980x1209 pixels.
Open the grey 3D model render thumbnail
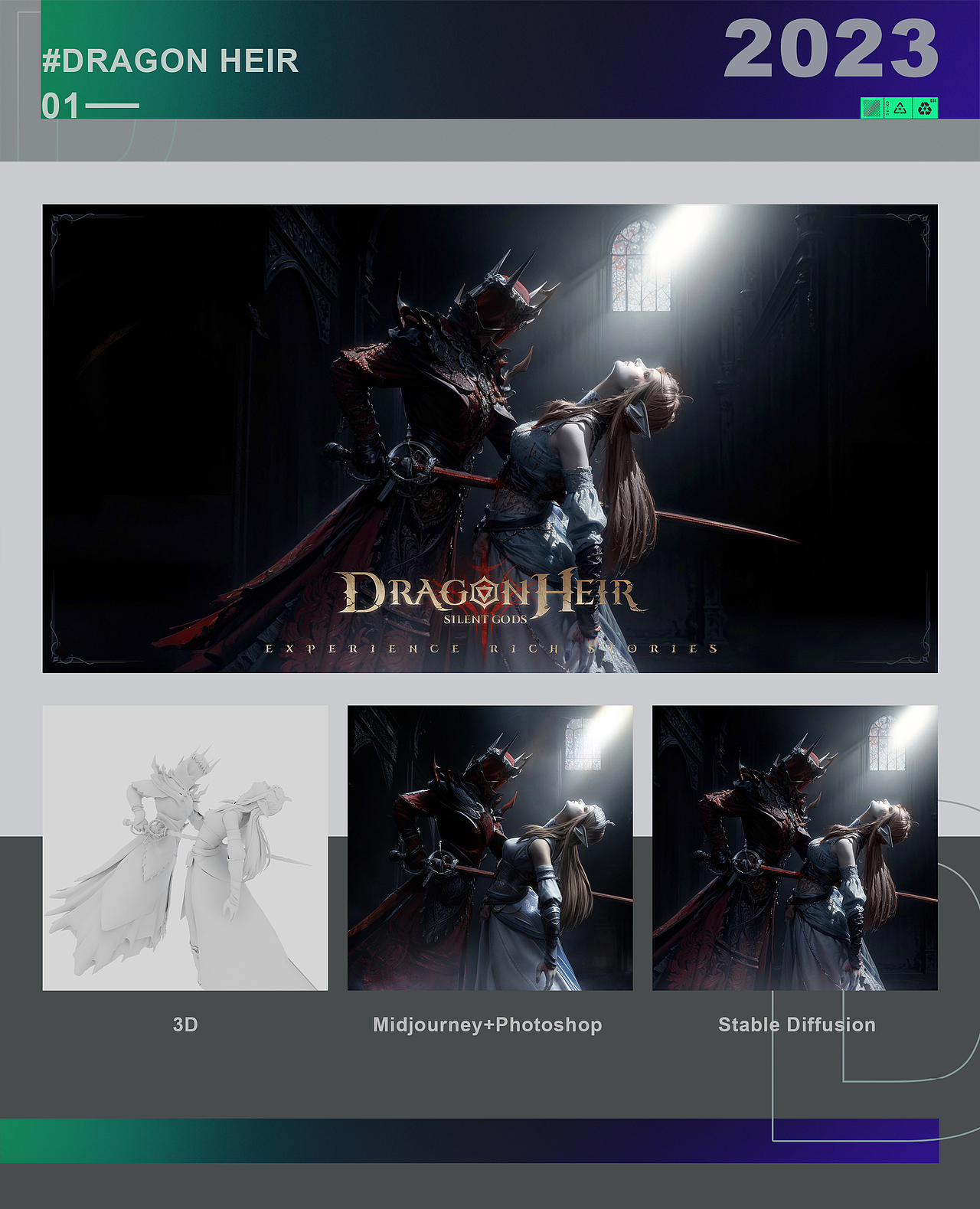(x=185, y=848)
